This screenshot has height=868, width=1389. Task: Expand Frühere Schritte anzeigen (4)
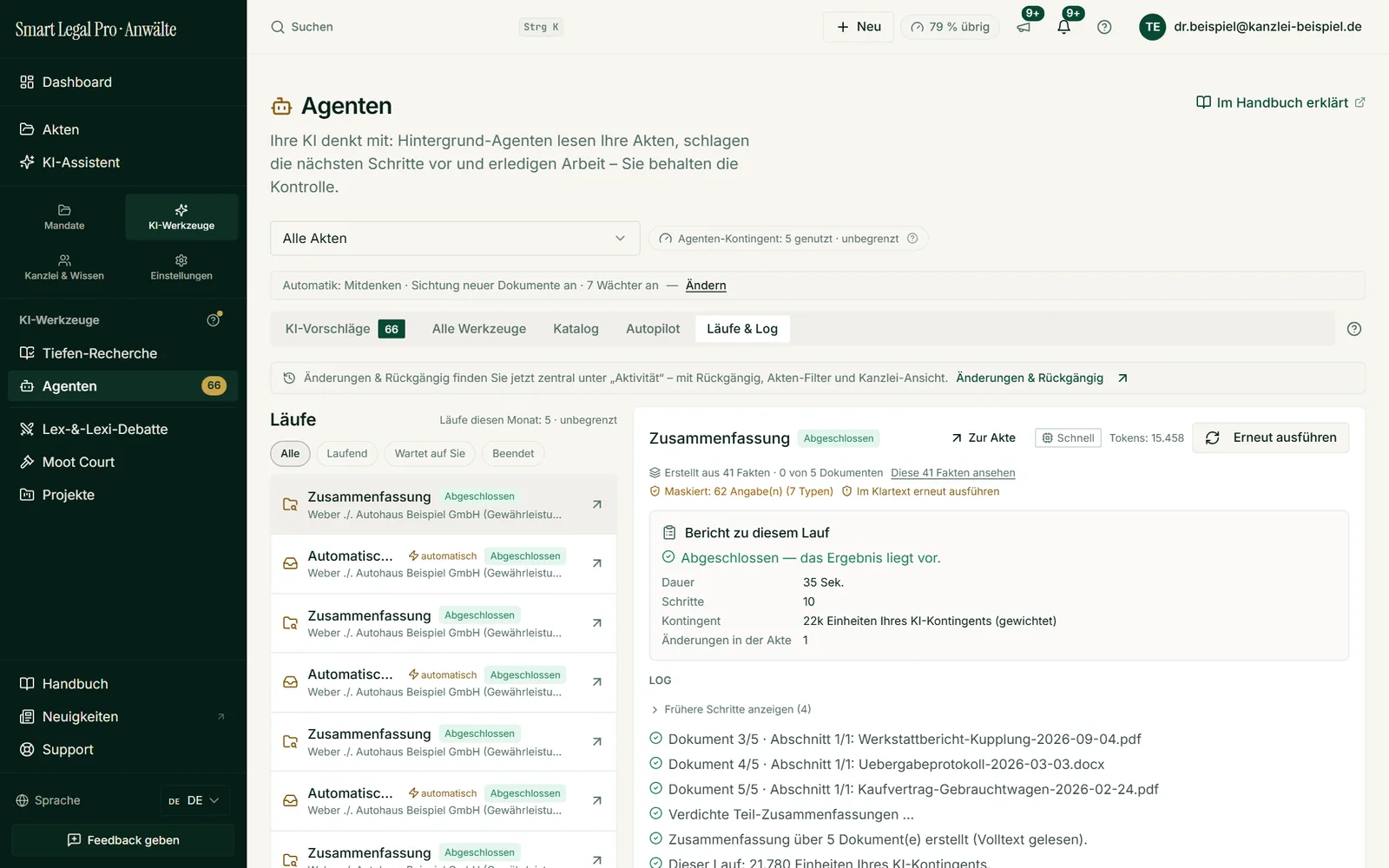(x=731, y=709)
